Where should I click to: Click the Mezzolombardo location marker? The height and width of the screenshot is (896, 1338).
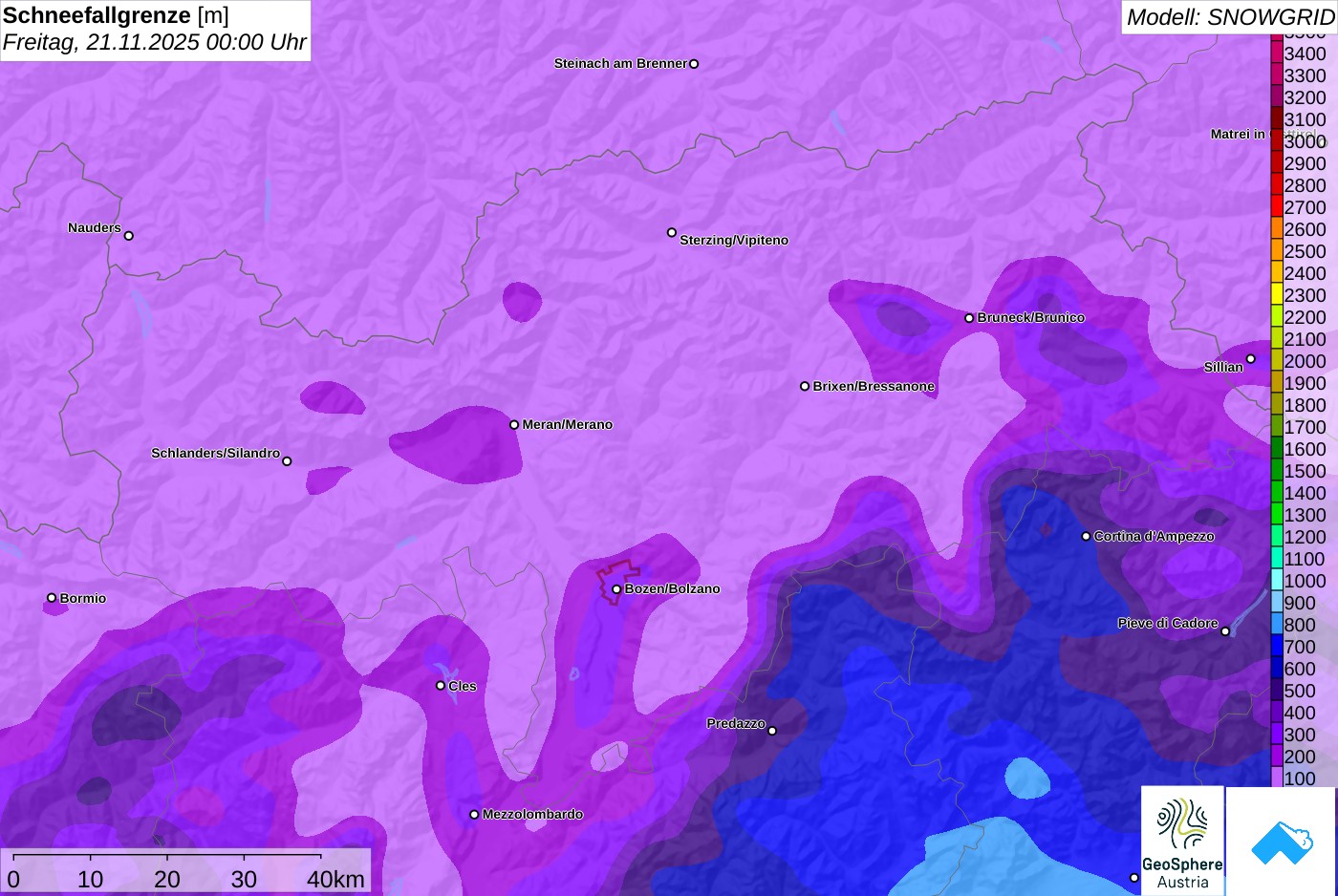coord(474,815)
